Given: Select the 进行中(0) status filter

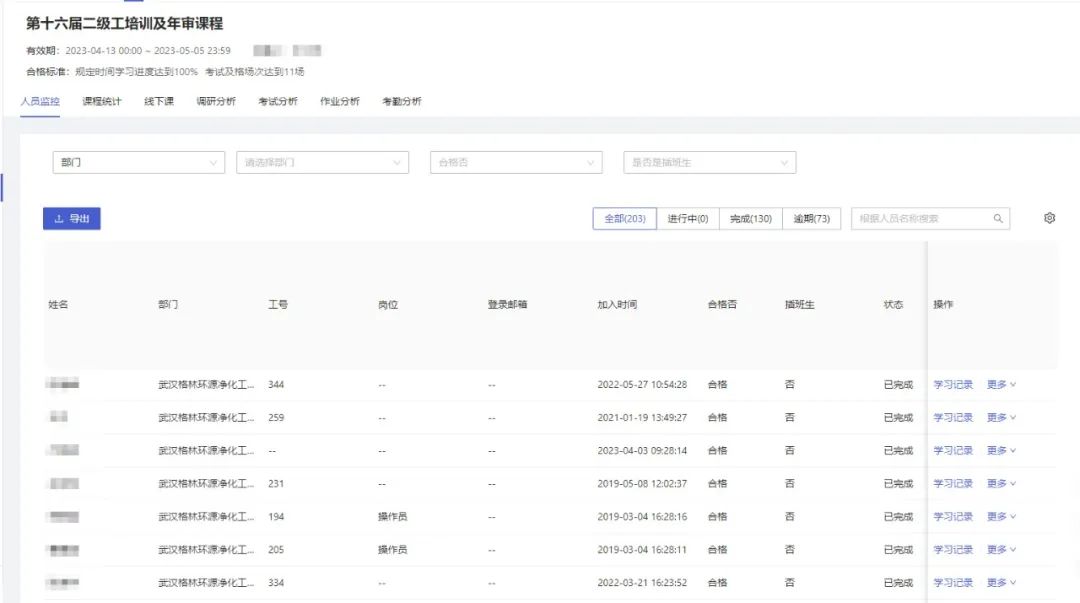Looking at the screenshot, I should [687, 218].
